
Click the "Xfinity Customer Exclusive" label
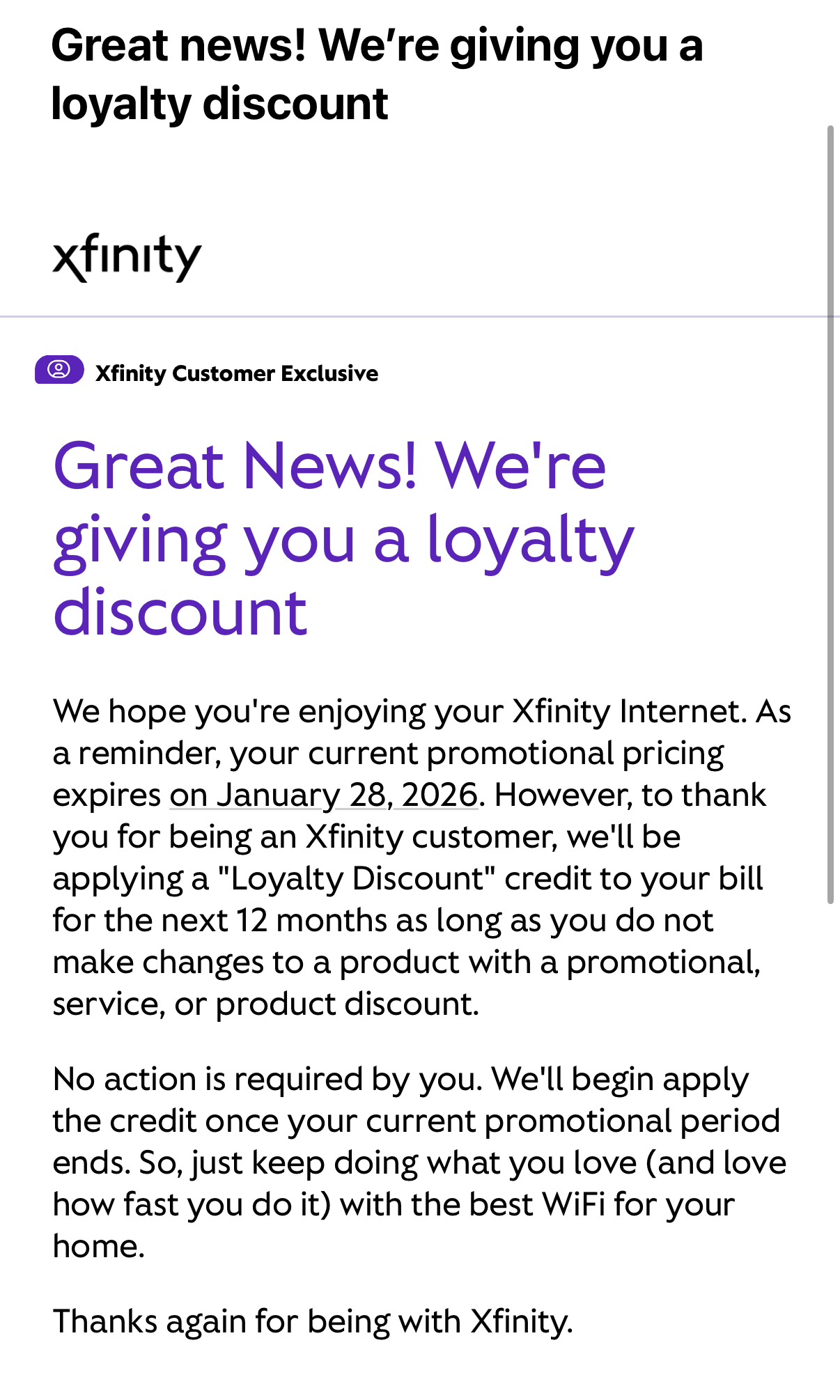[237, 374]
